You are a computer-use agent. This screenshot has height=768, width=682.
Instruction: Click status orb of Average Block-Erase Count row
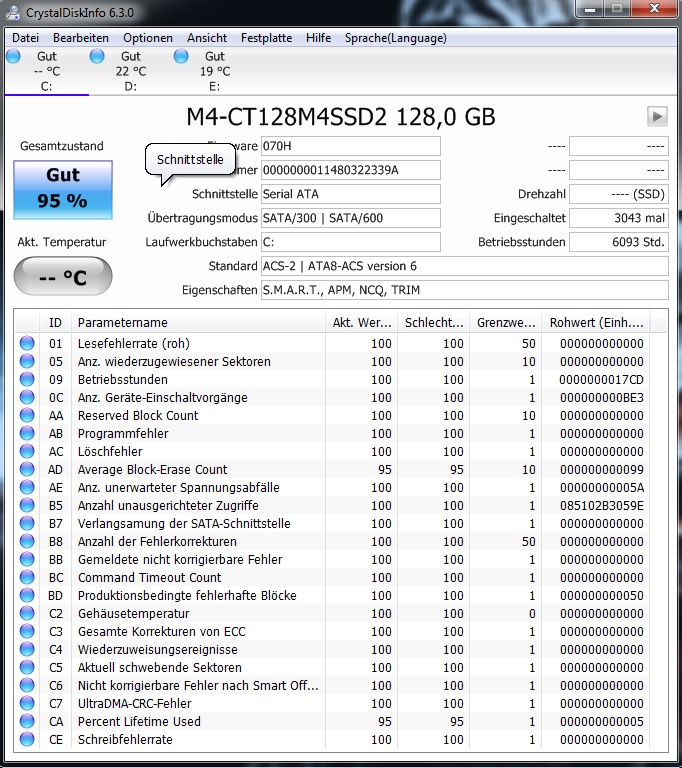27,469
